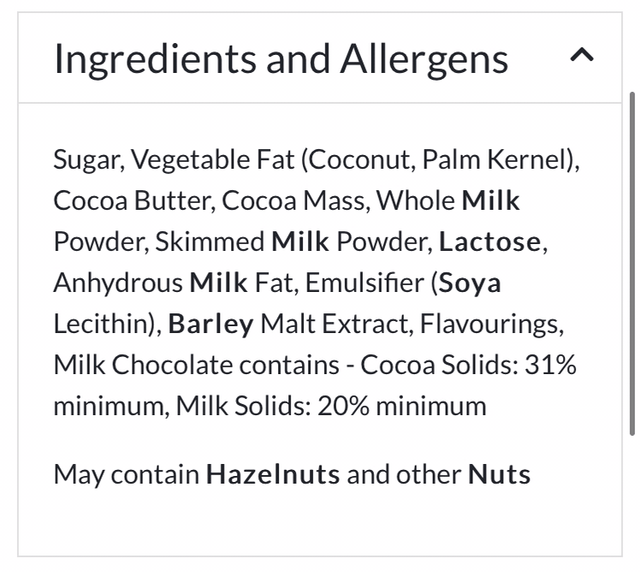Click the bold Barley allergen word

210,324
